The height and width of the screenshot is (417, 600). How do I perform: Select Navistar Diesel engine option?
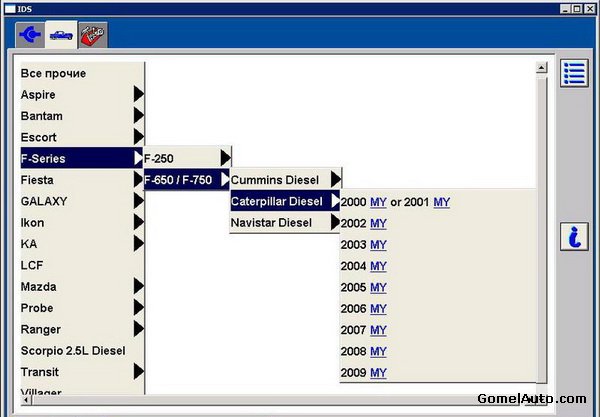(285, 222)
